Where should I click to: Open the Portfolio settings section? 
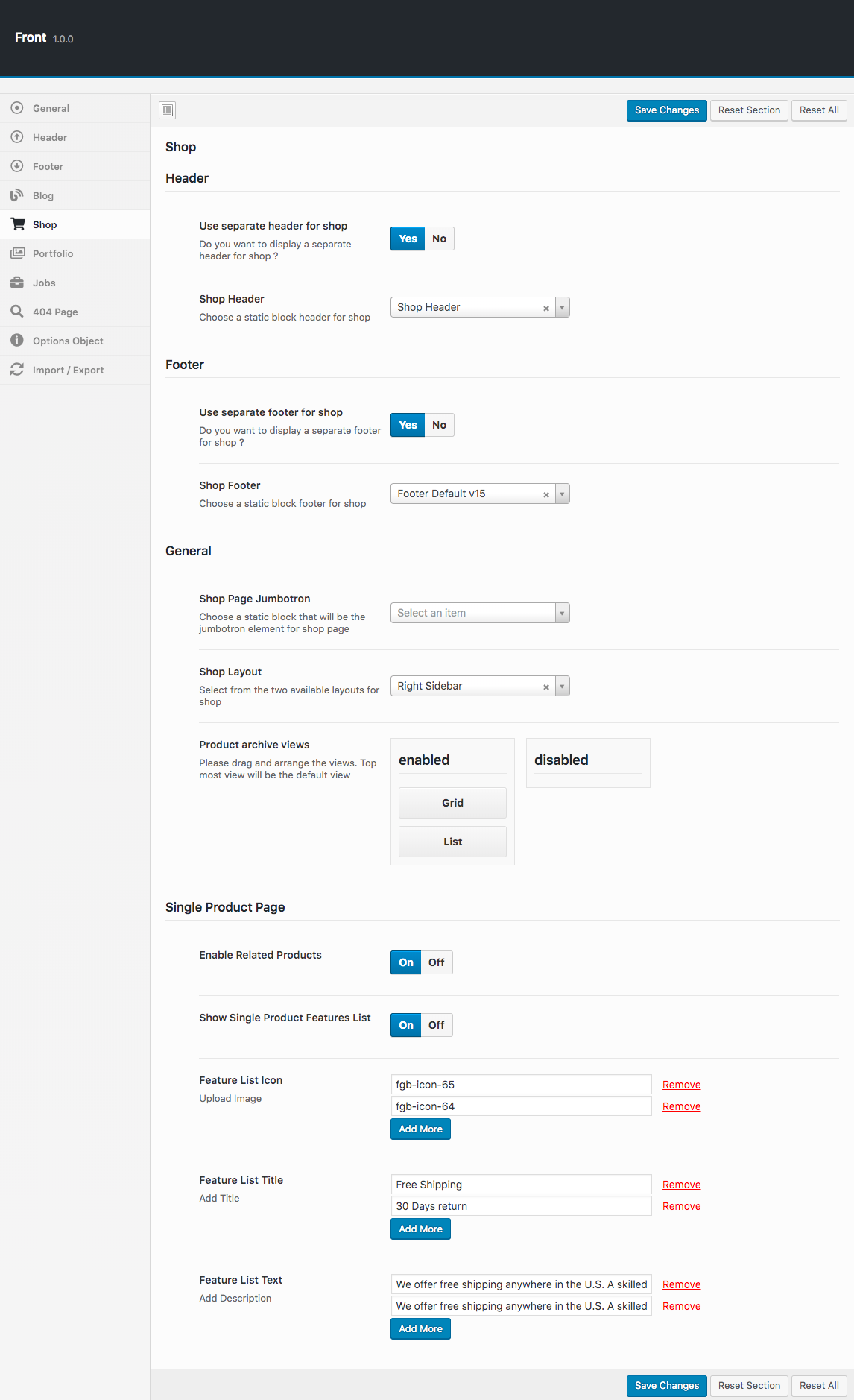point(75,253)
